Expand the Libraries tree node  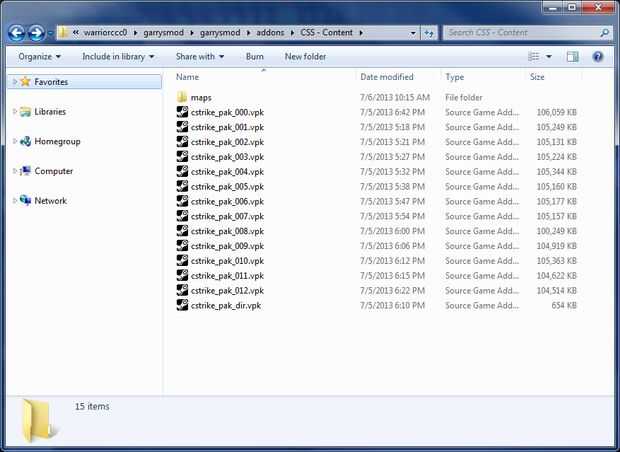pyautogui.click(x=15, y=112)
